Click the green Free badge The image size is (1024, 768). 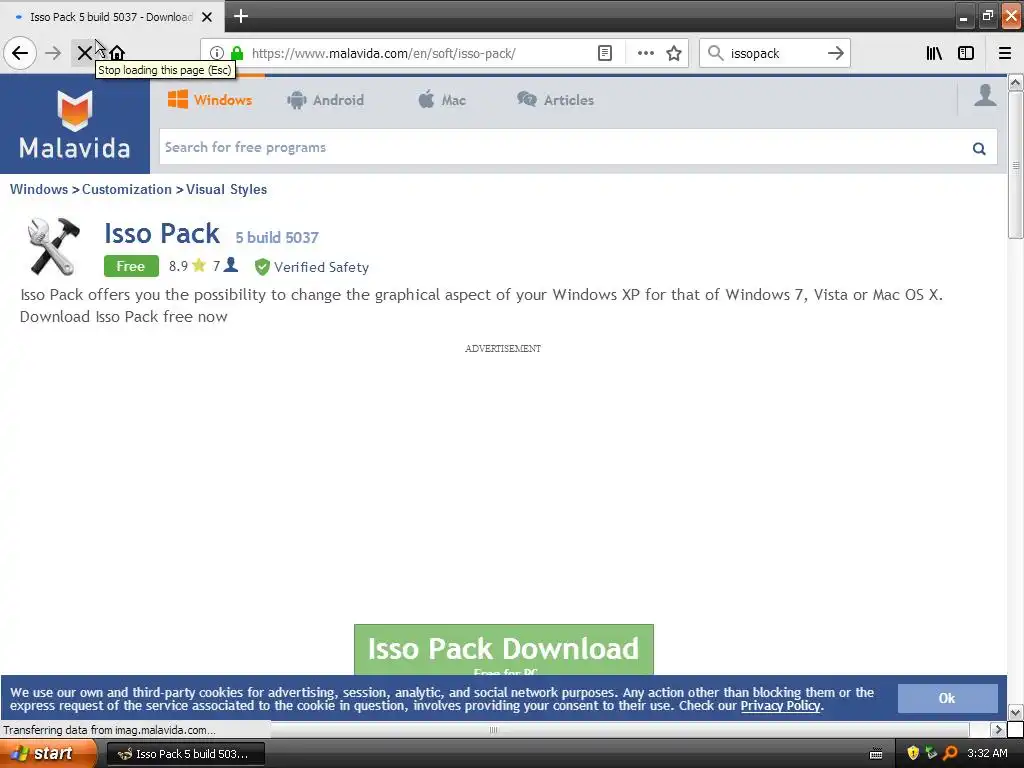tap(131, 266)
